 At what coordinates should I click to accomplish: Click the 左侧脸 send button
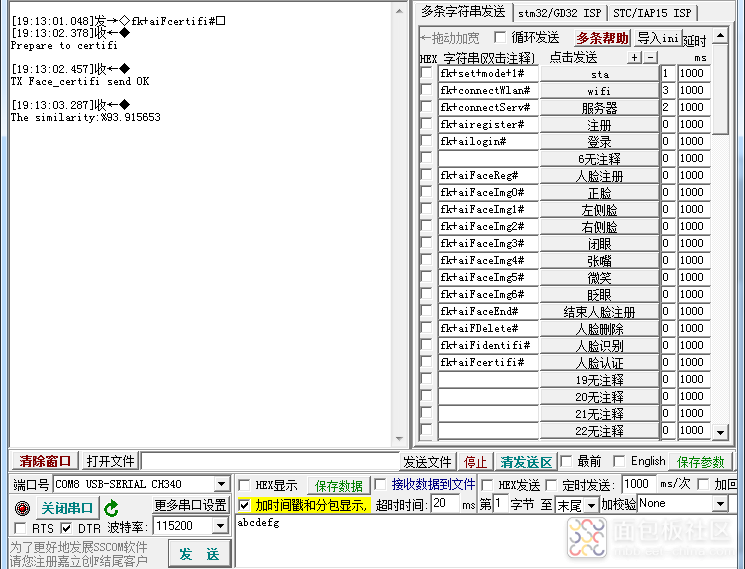click(600, 209)
